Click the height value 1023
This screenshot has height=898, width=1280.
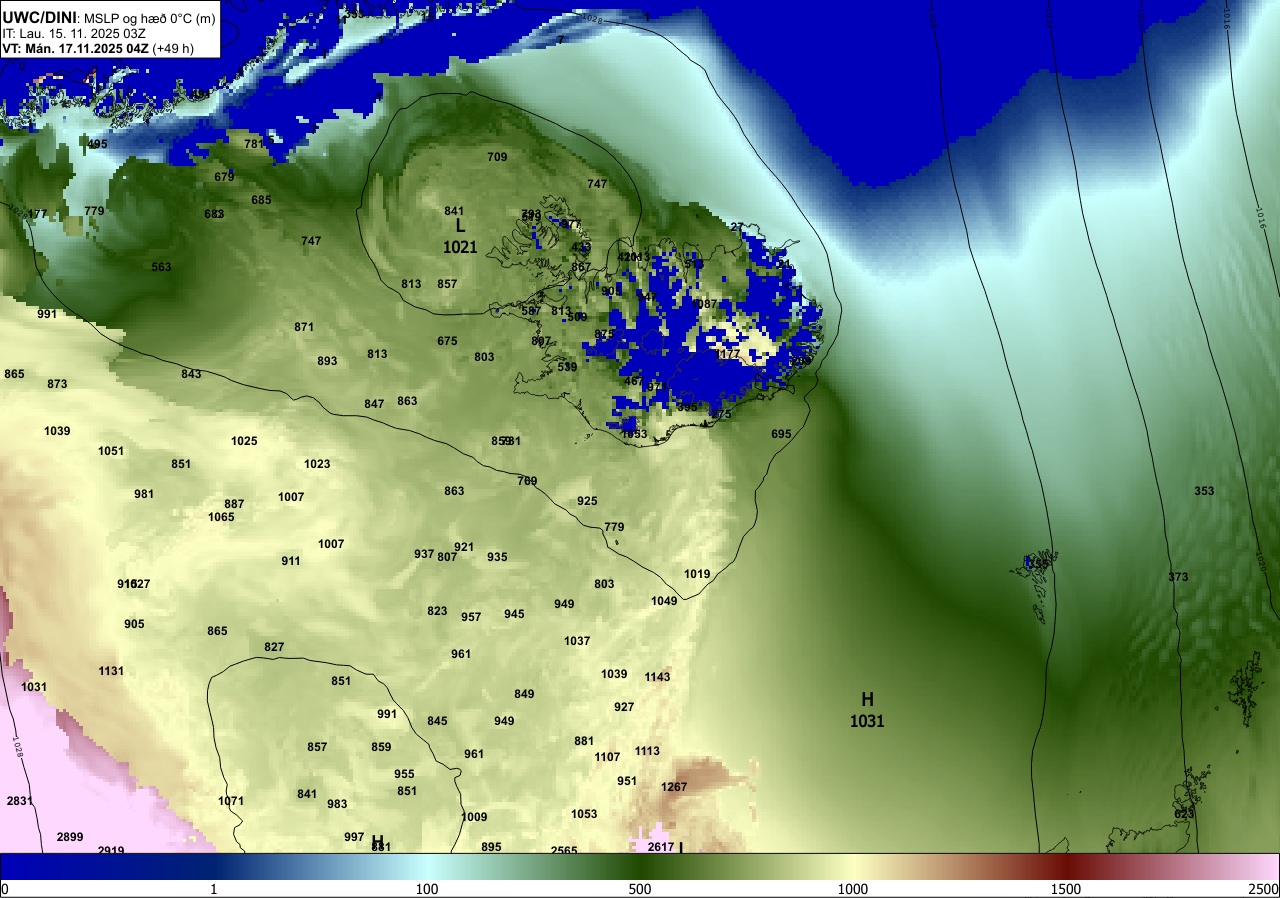(x=317, y=464)
